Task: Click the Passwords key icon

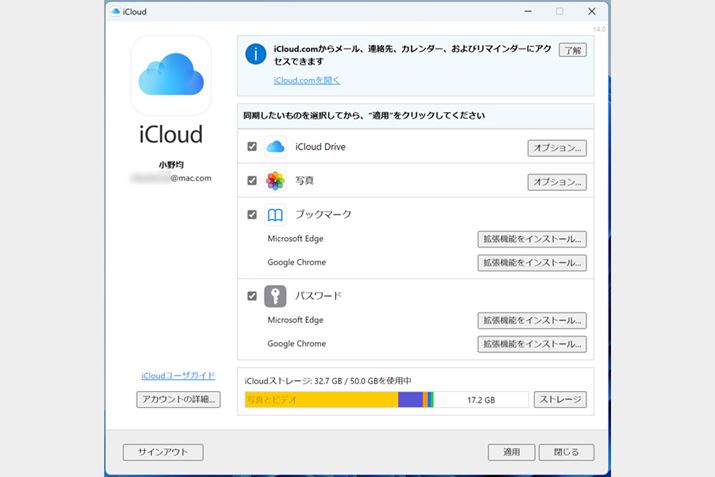Action: click(x=275, y=296)
